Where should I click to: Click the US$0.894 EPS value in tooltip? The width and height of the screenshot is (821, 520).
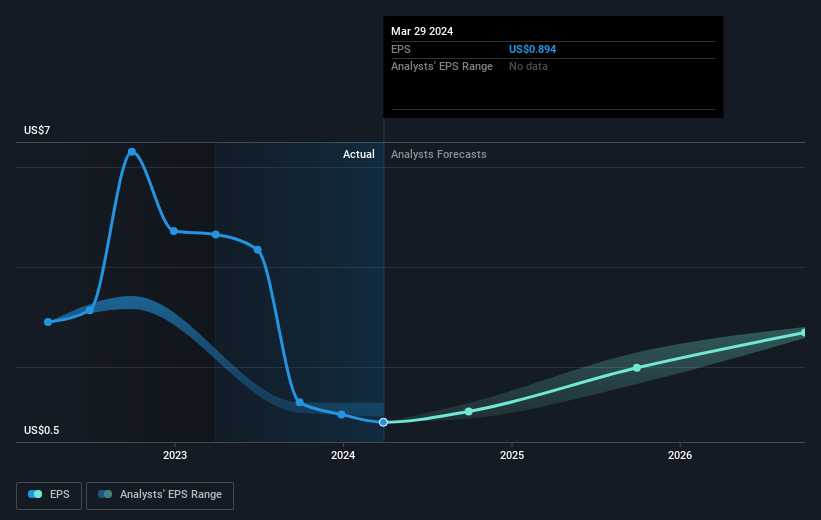532,49
